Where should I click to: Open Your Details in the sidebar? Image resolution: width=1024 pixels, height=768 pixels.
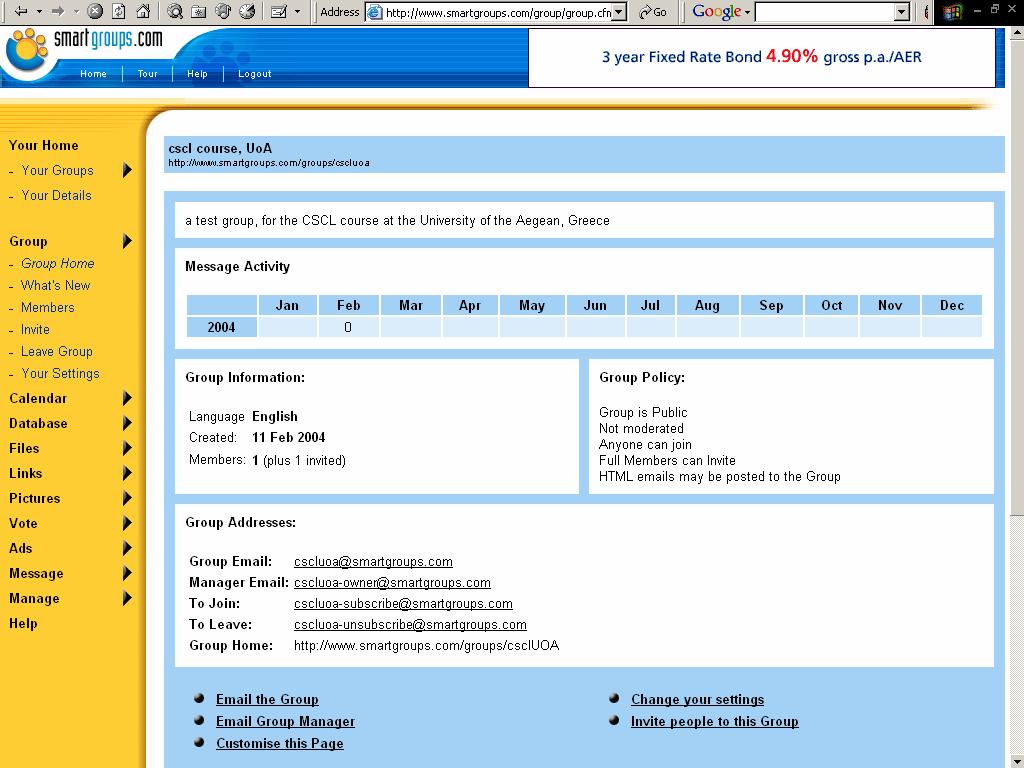point(56,195)
